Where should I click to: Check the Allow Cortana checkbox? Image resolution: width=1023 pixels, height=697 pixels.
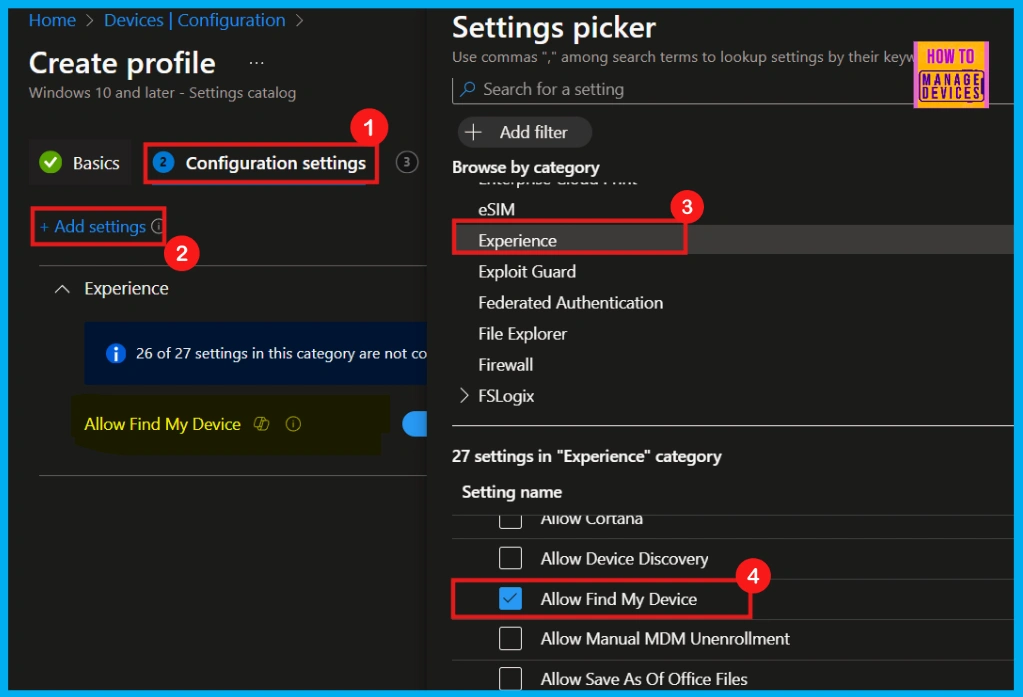click(x=510, y=520)
